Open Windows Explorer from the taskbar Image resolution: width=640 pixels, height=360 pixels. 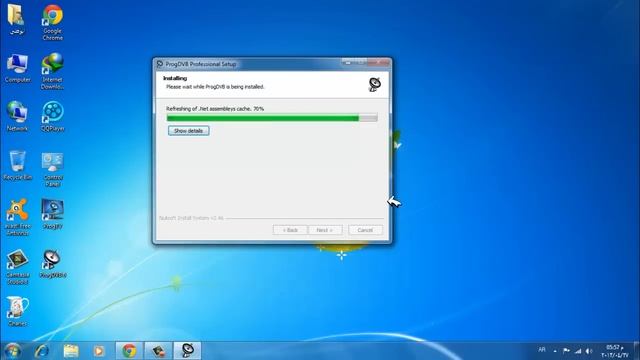71,351
